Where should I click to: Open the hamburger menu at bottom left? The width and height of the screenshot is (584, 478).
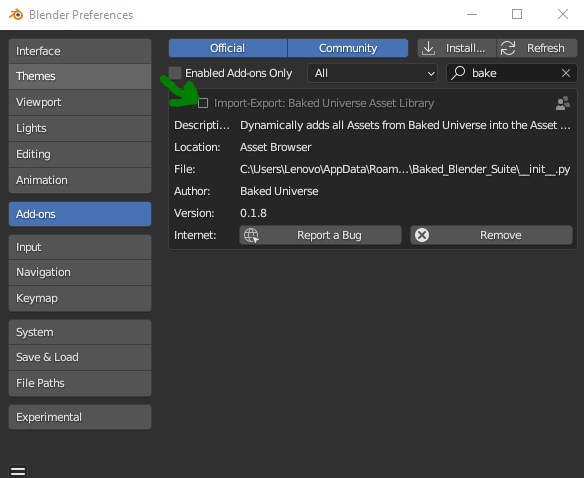tap(18, 471)
